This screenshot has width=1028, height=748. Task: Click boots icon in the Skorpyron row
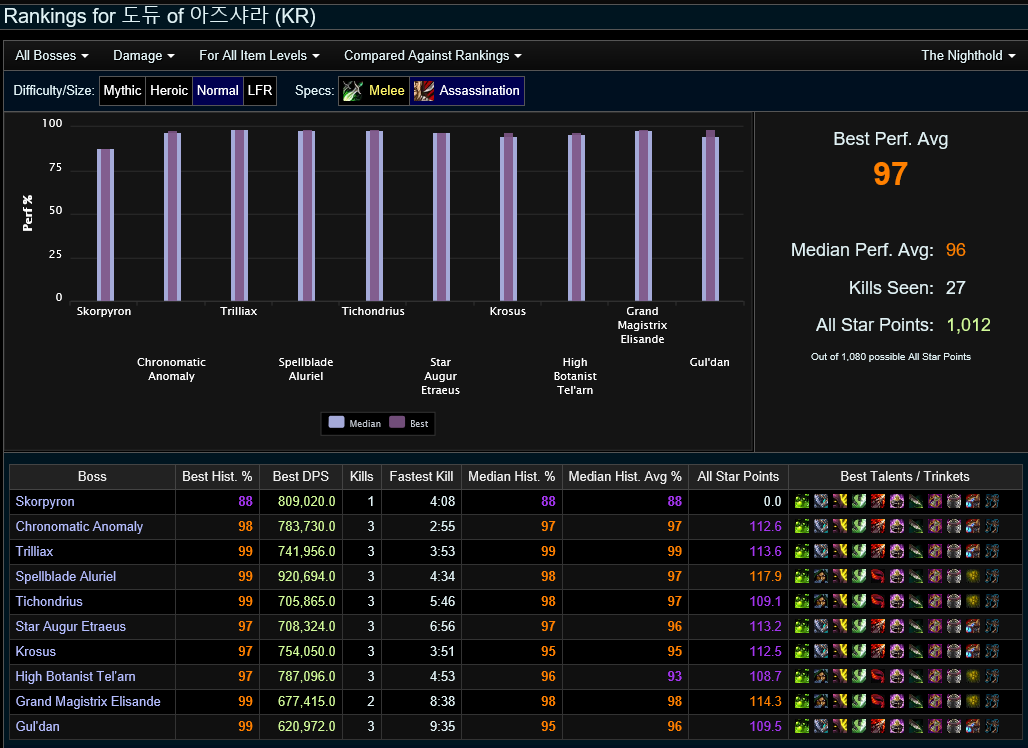pyautogui.click(x=992, y=502)
